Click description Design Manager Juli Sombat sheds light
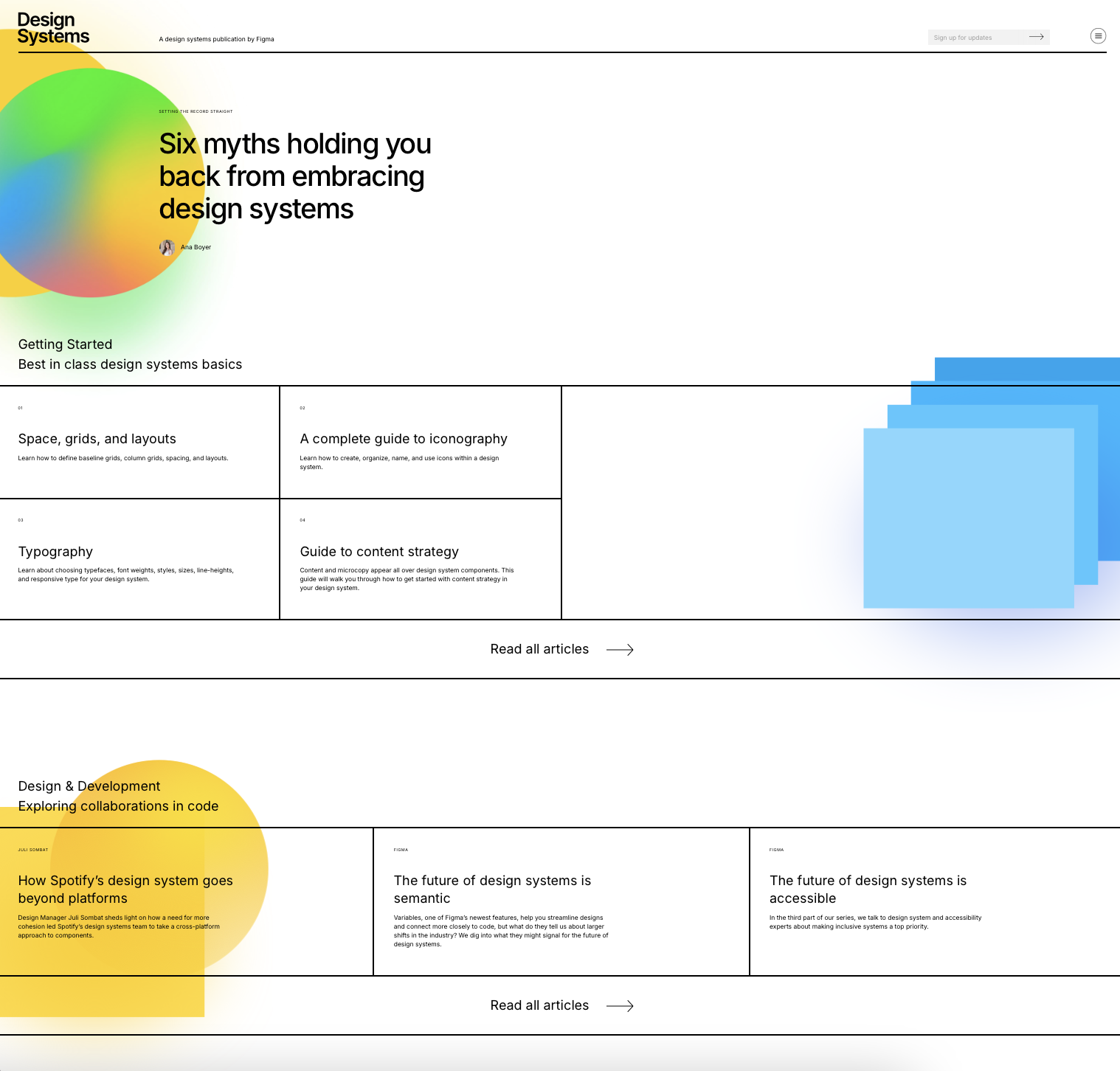Screen dimensions: 1120x1071 pyautogui.click(x=119, y=926)
